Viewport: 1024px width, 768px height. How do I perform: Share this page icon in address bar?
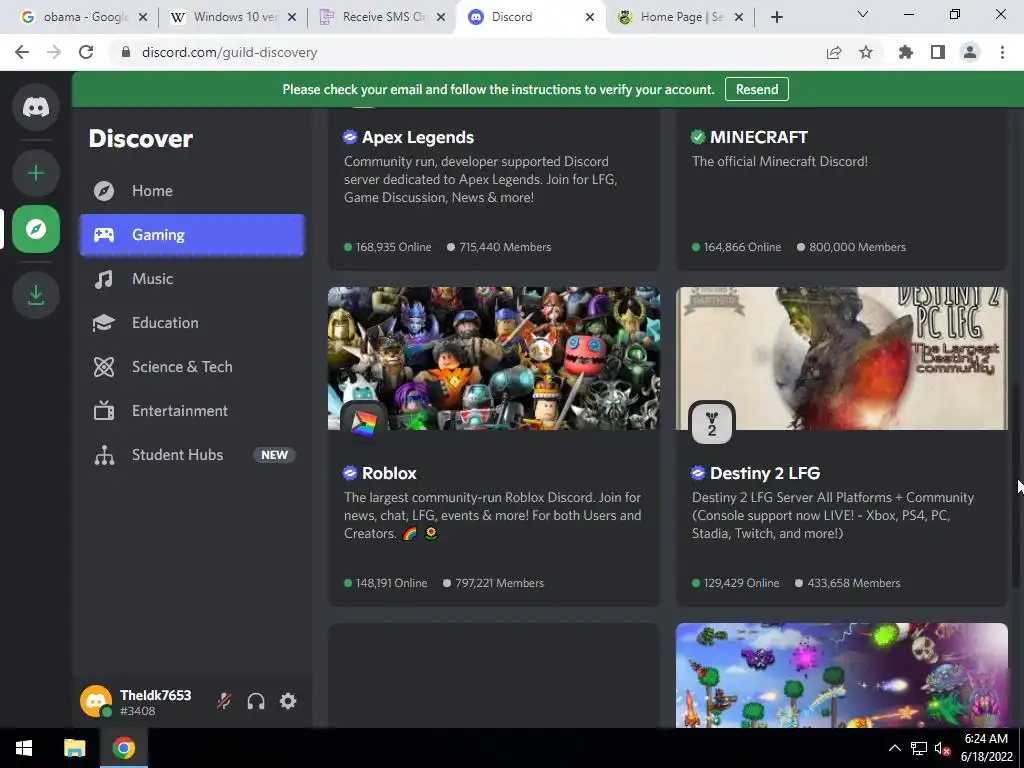pyautogui.click(x=834, y=52)
